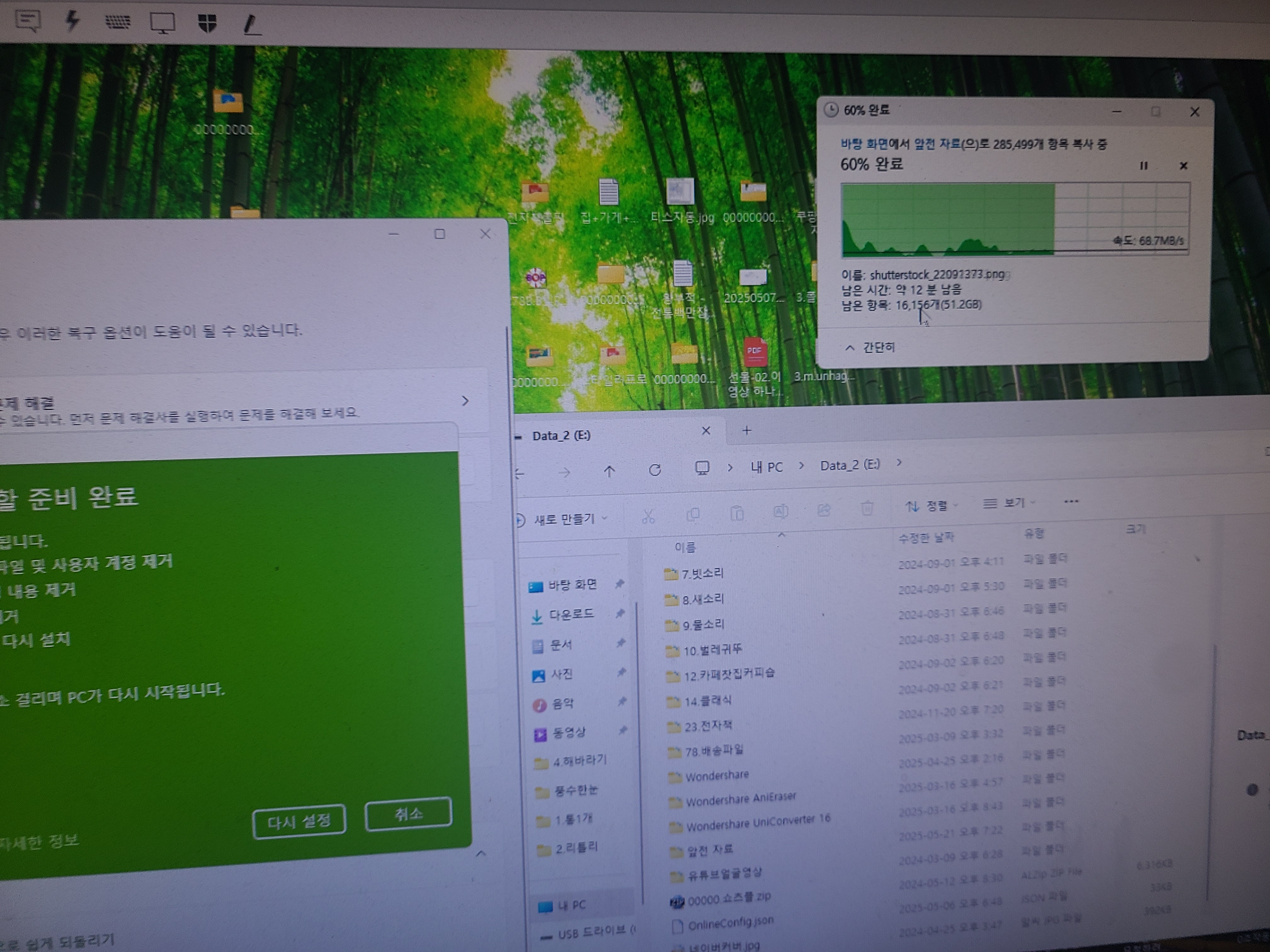Click the monitor icon in top toolbar
1270x952 pixels.
pyautogui.click(x=163, y=23)
